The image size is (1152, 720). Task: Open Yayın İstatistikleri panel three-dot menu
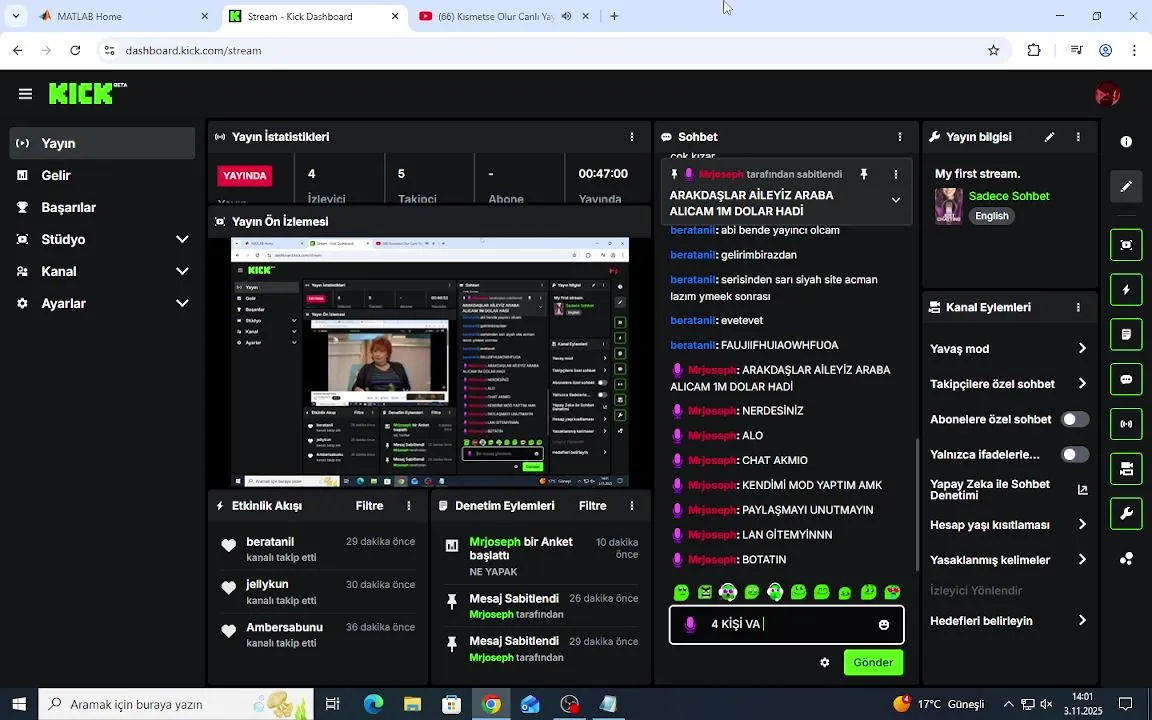point(632,137)
